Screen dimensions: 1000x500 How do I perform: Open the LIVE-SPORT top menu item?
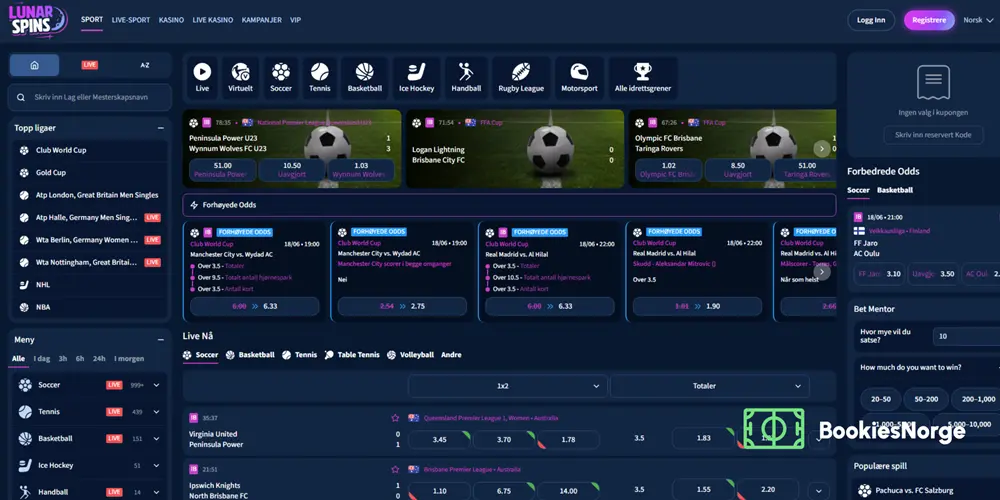coord(131,20)
